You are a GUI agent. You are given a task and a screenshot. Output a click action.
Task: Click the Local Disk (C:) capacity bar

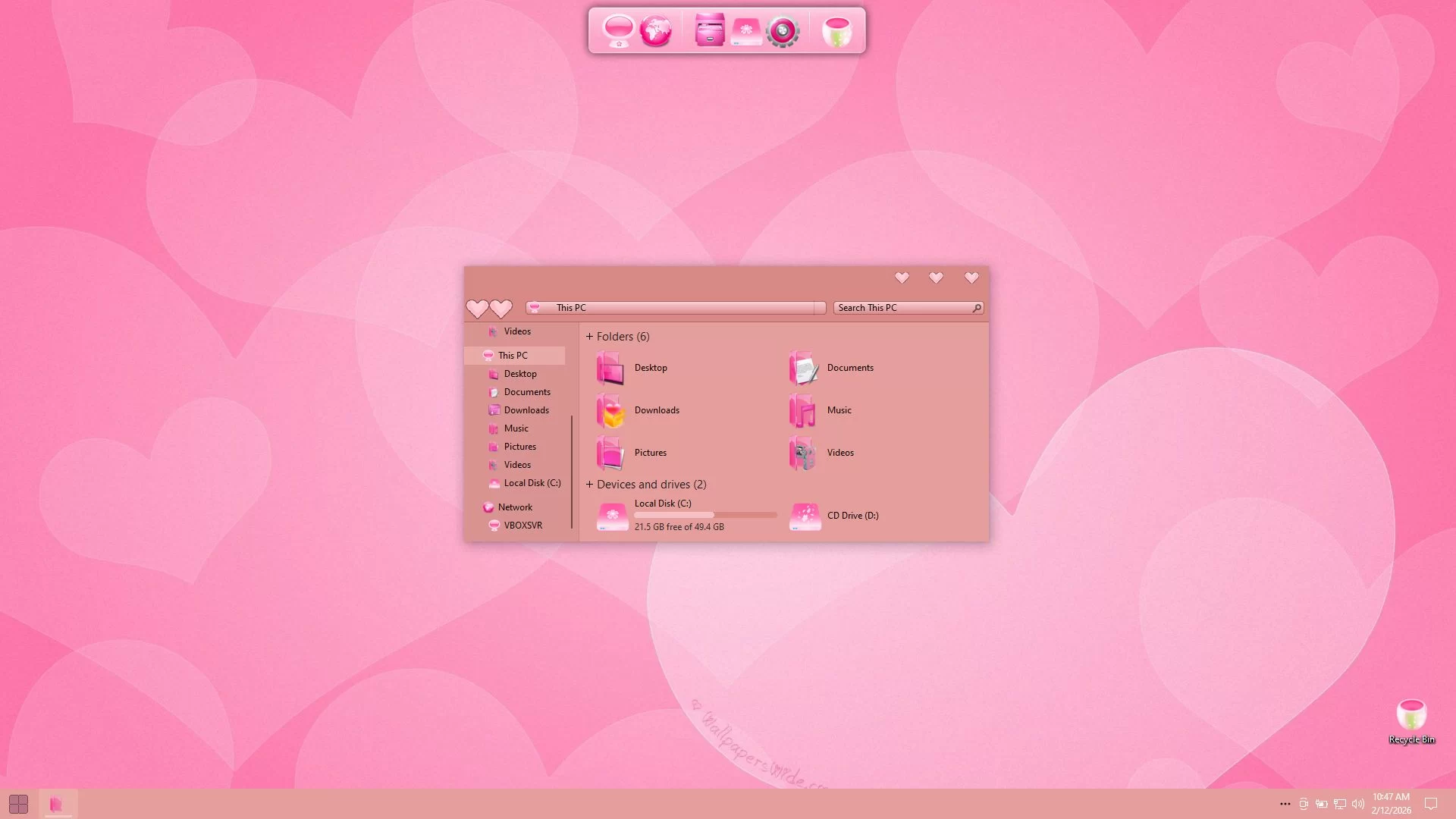tap(705, 515)
